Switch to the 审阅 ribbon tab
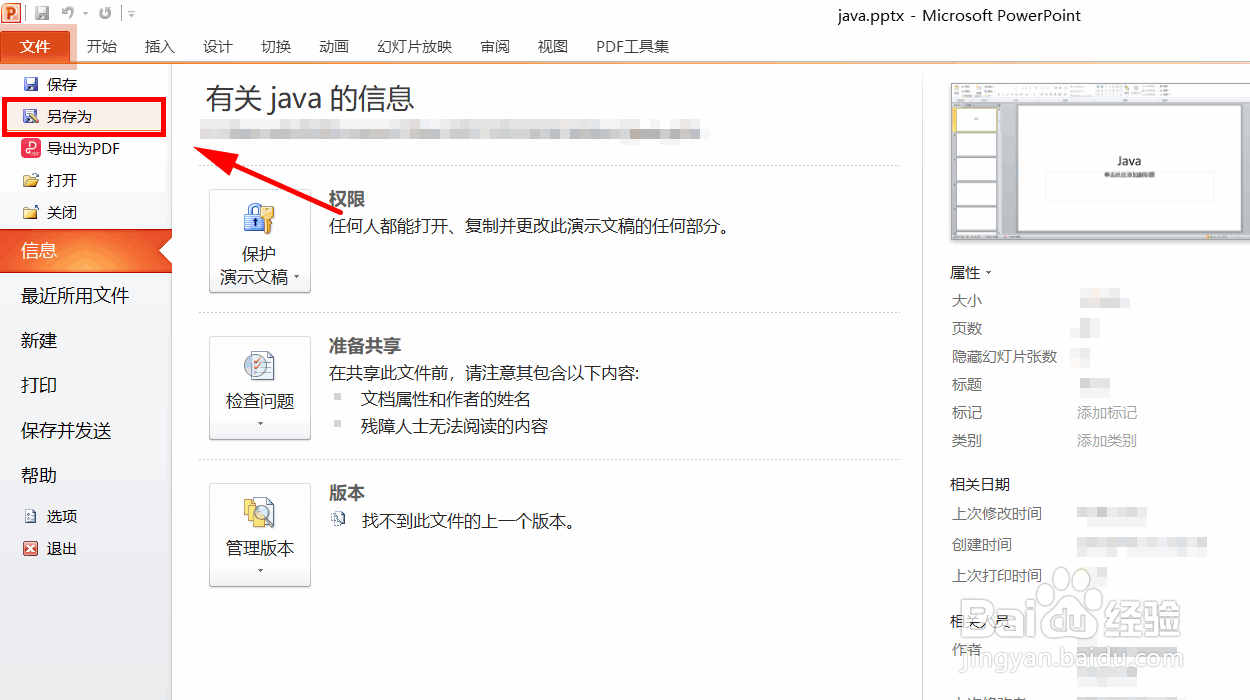This screenshot has width=1250, height=700. click(495, 46)
